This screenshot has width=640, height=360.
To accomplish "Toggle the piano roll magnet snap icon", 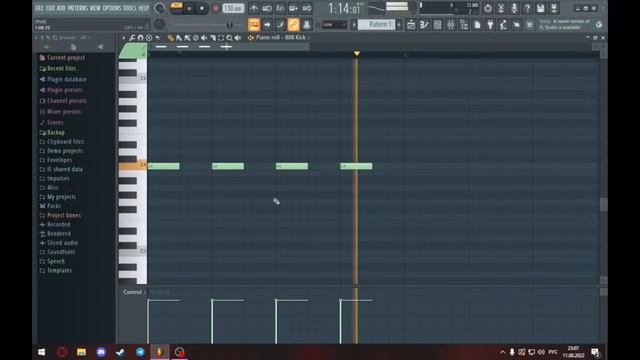I will (x=140, y=38).
